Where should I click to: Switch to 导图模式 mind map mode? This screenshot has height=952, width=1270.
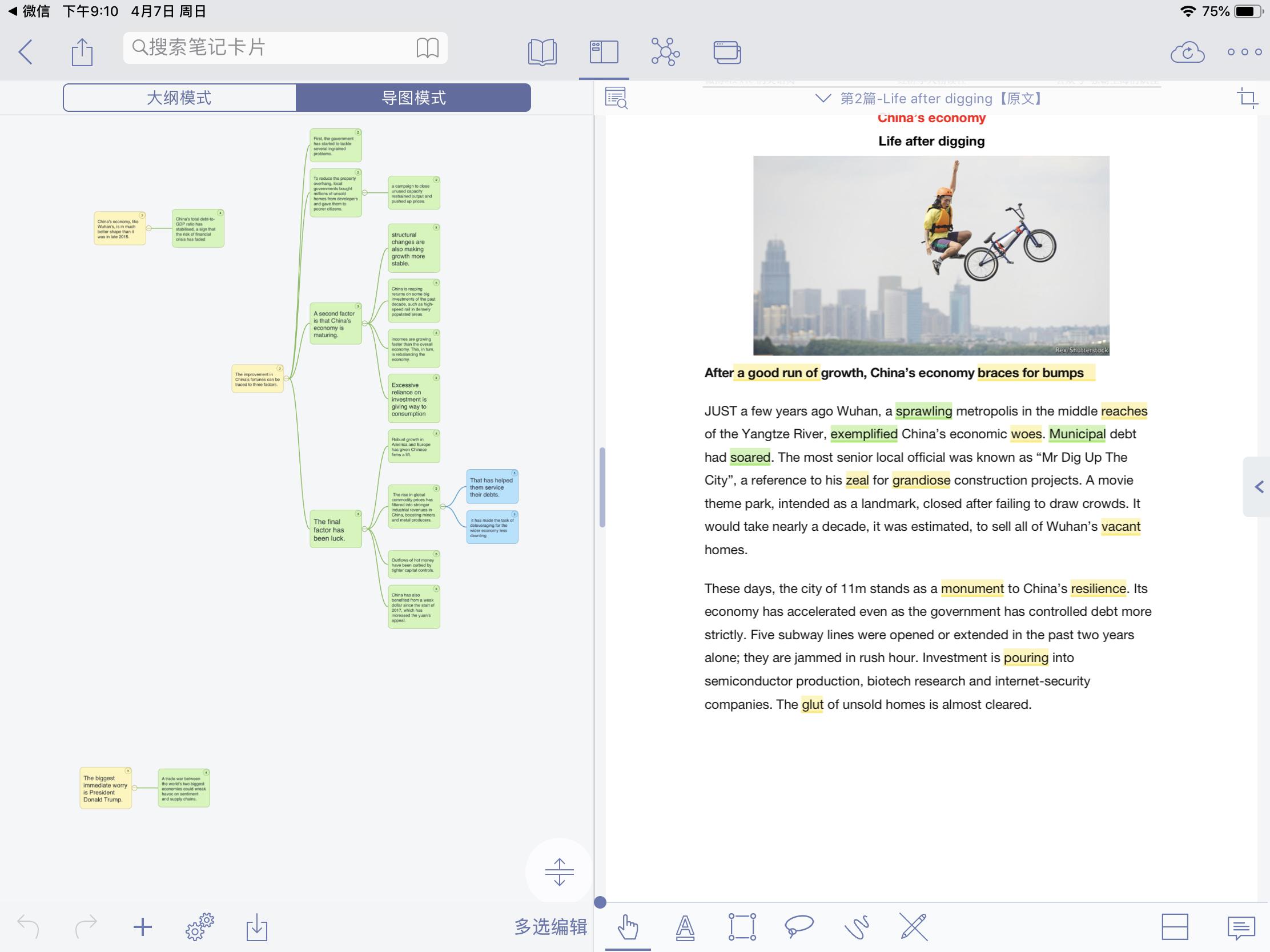413,98
